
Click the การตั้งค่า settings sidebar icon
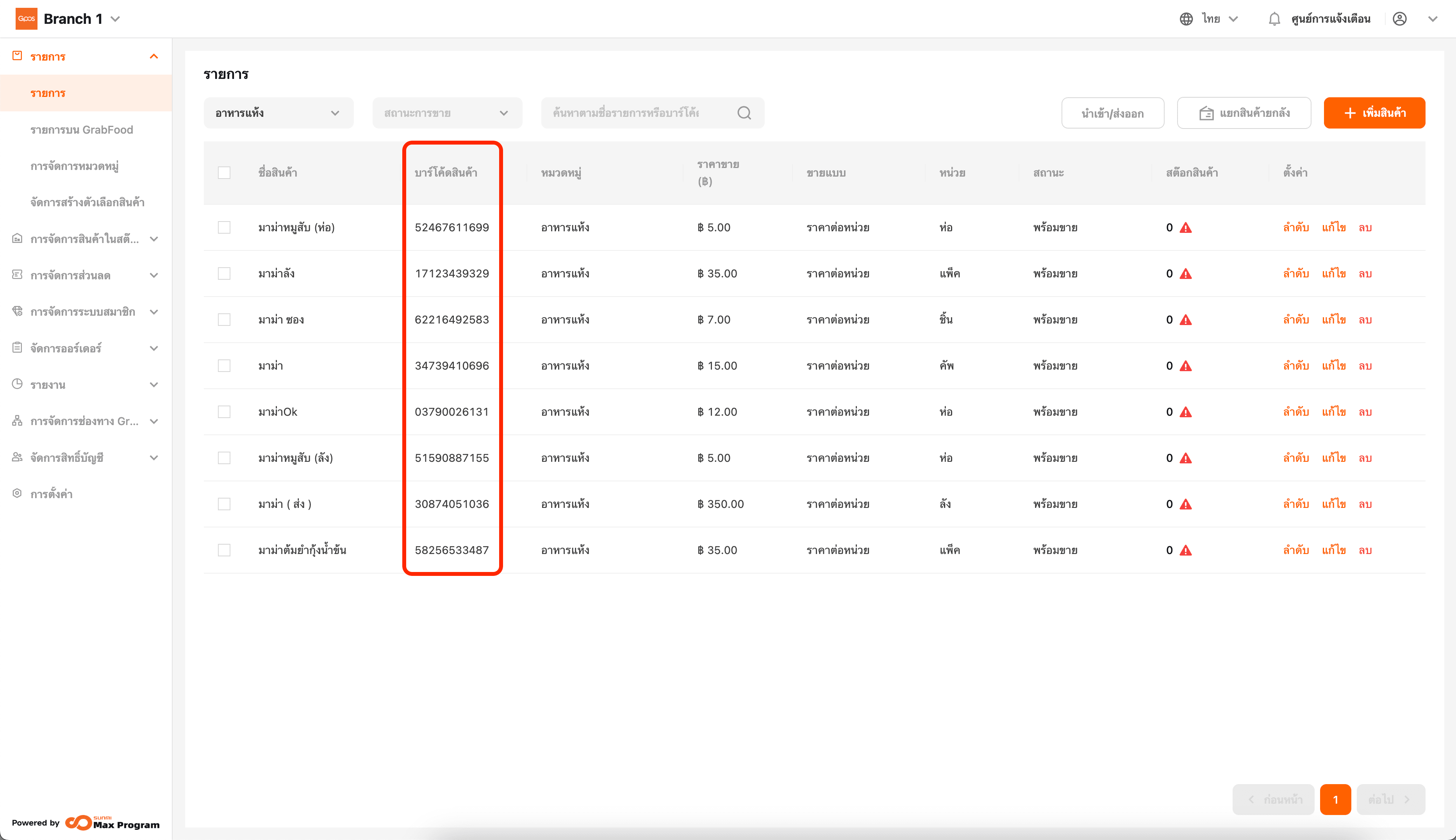pos(17,494)
